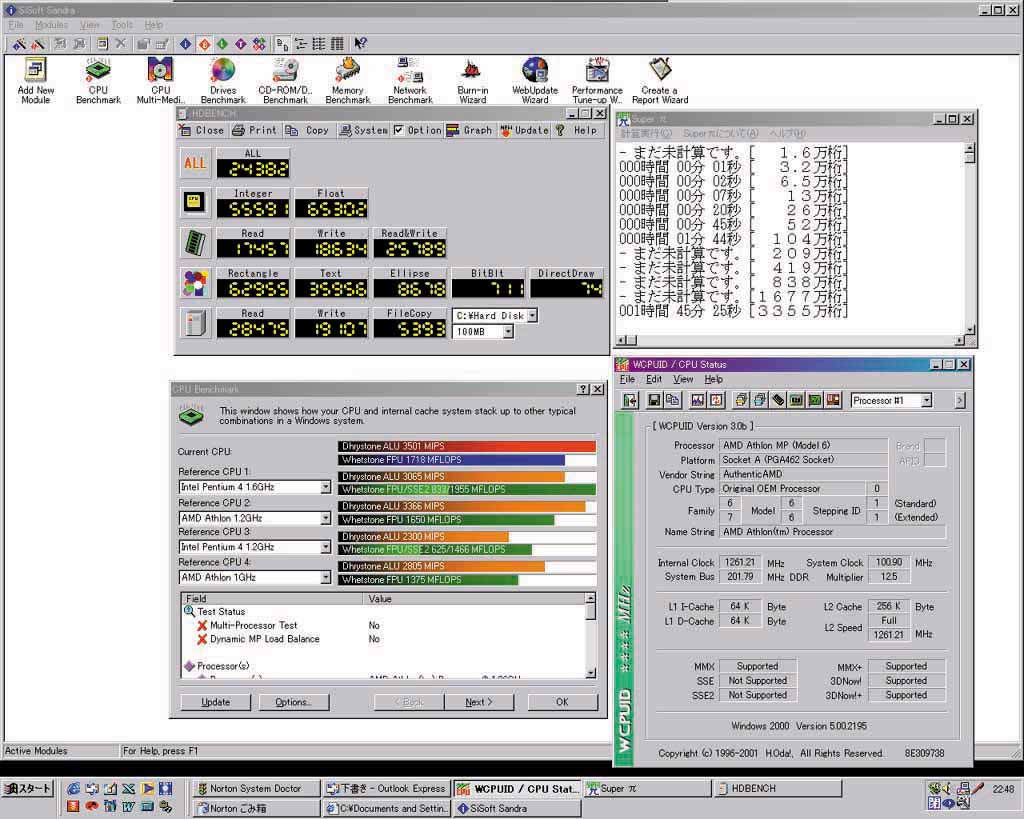Open the CPU Multi-Media benchmark module
The width and height of the screenshot is (1024, 819).
[x=161, y=81]
